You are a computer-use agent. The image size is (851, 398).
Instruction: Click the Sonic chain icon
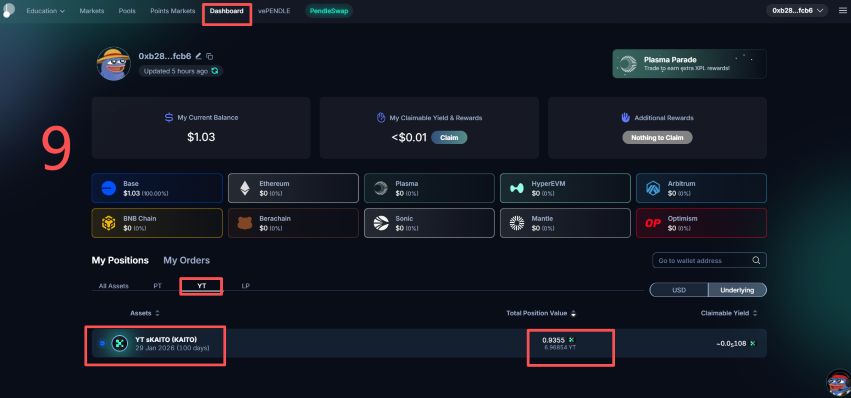pyautogui.click(x=381, y=223)
